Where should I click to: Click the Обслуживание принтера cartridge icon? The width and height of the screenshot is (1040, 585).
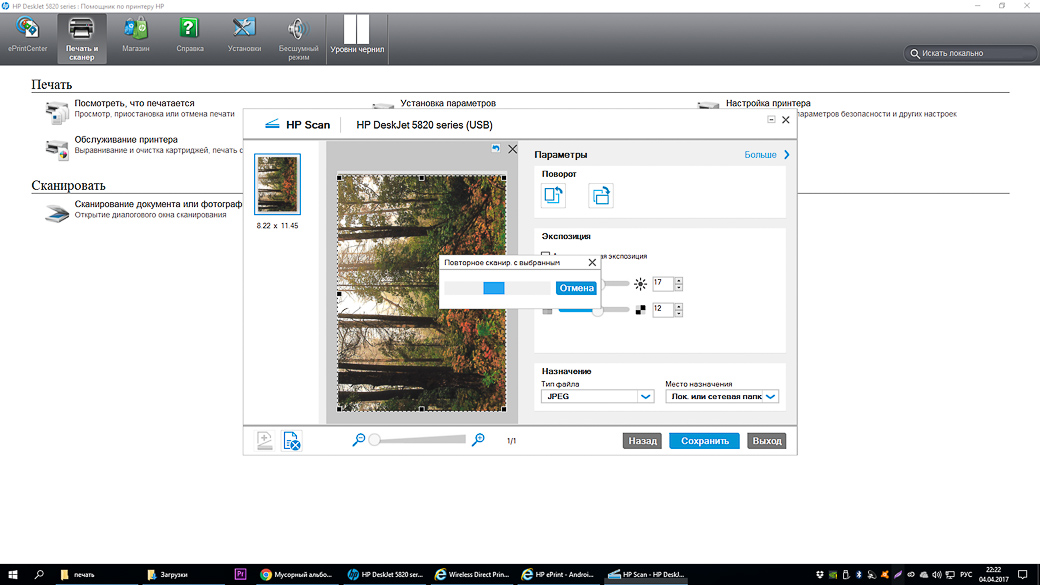(57, 149)
